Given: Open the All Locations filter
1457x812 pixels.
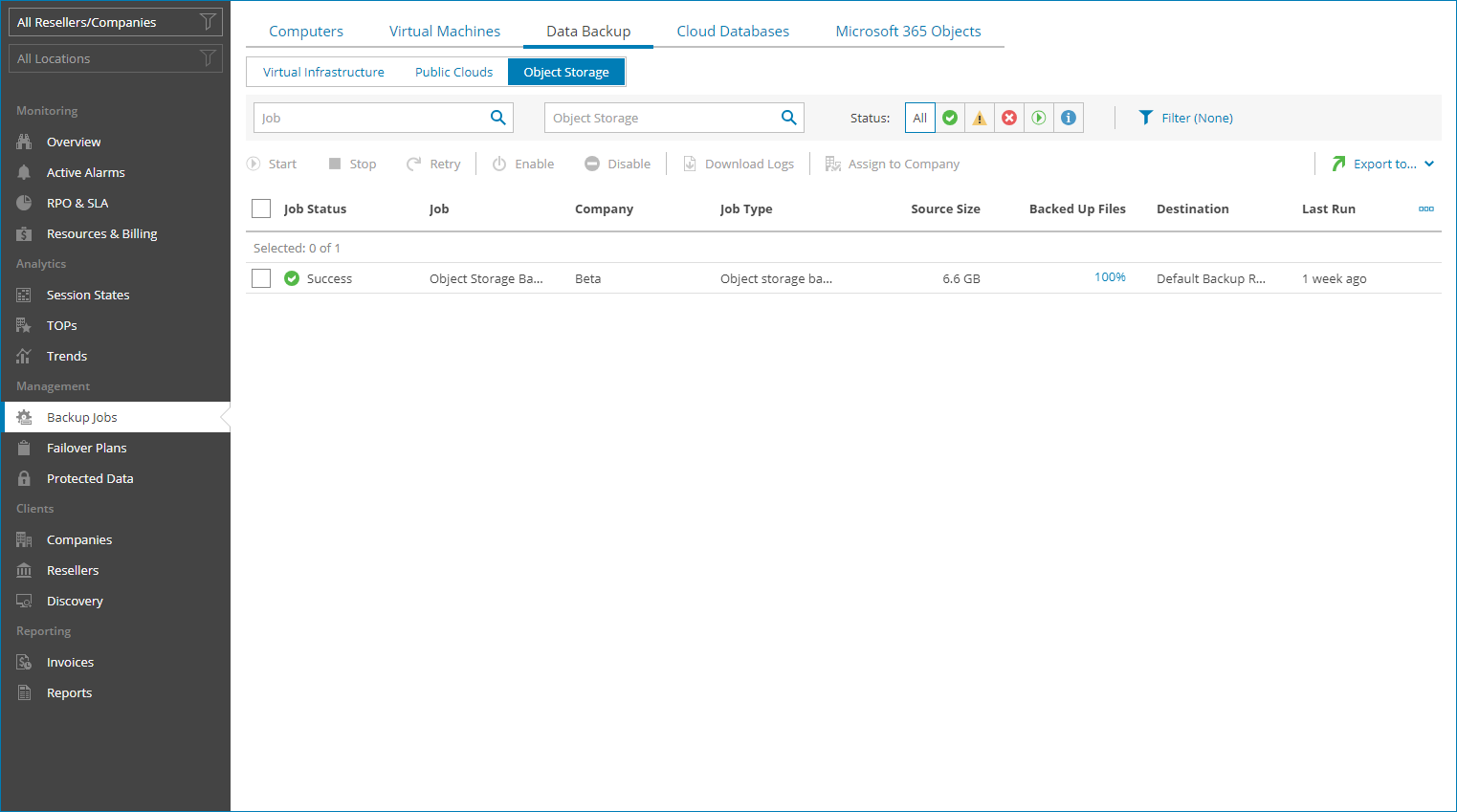Looking at the screenshot, I should pos(116,58).
